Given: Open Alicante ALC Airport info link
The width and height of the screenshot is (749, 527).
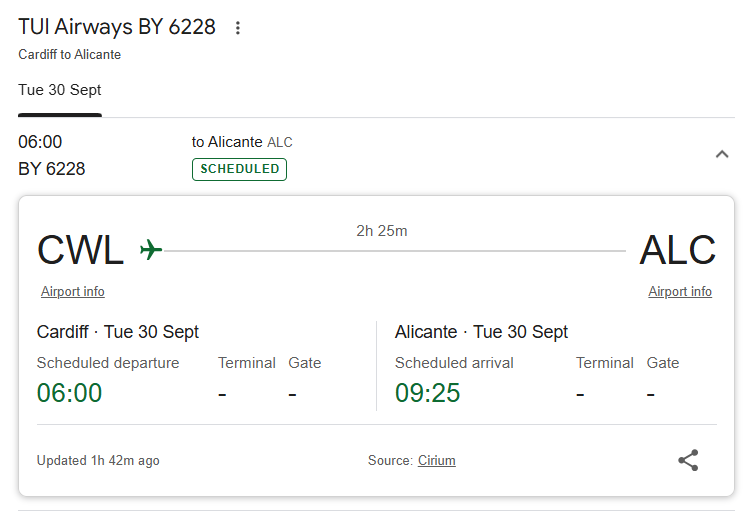Looking at the screenshot, I should (x=680, y=292).
